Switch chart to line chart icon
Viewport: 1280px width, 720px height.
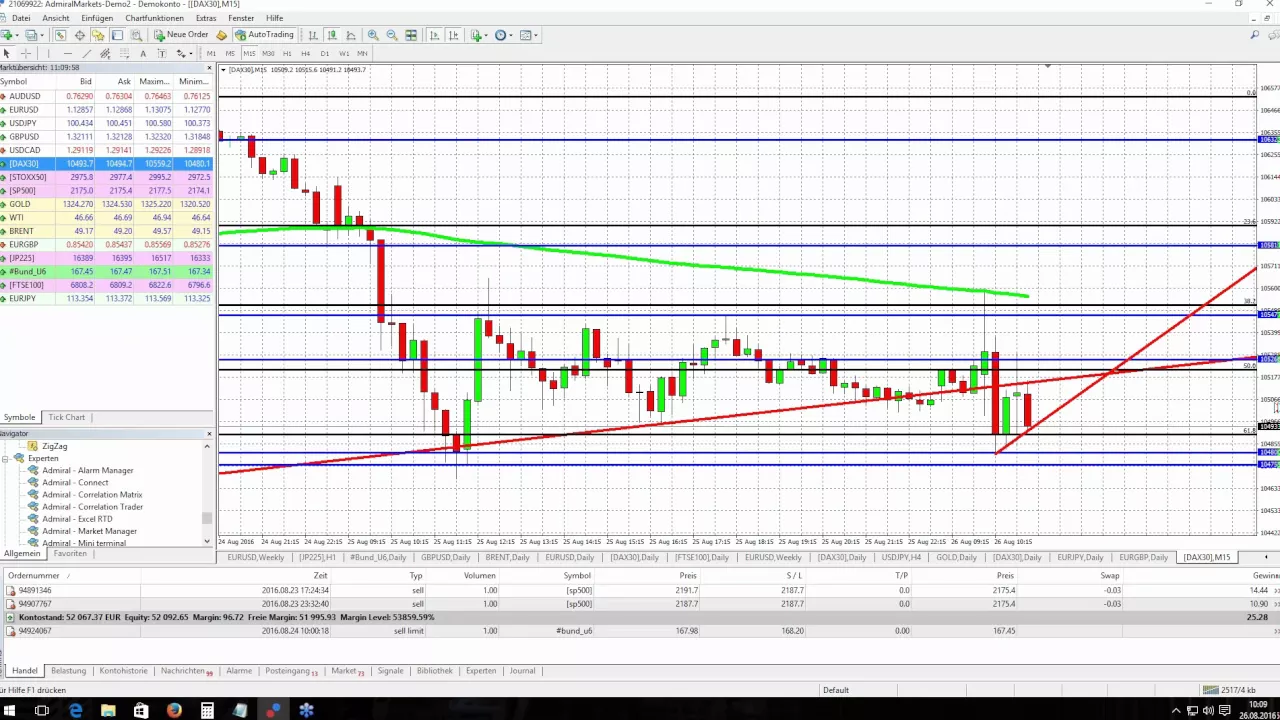351,35
